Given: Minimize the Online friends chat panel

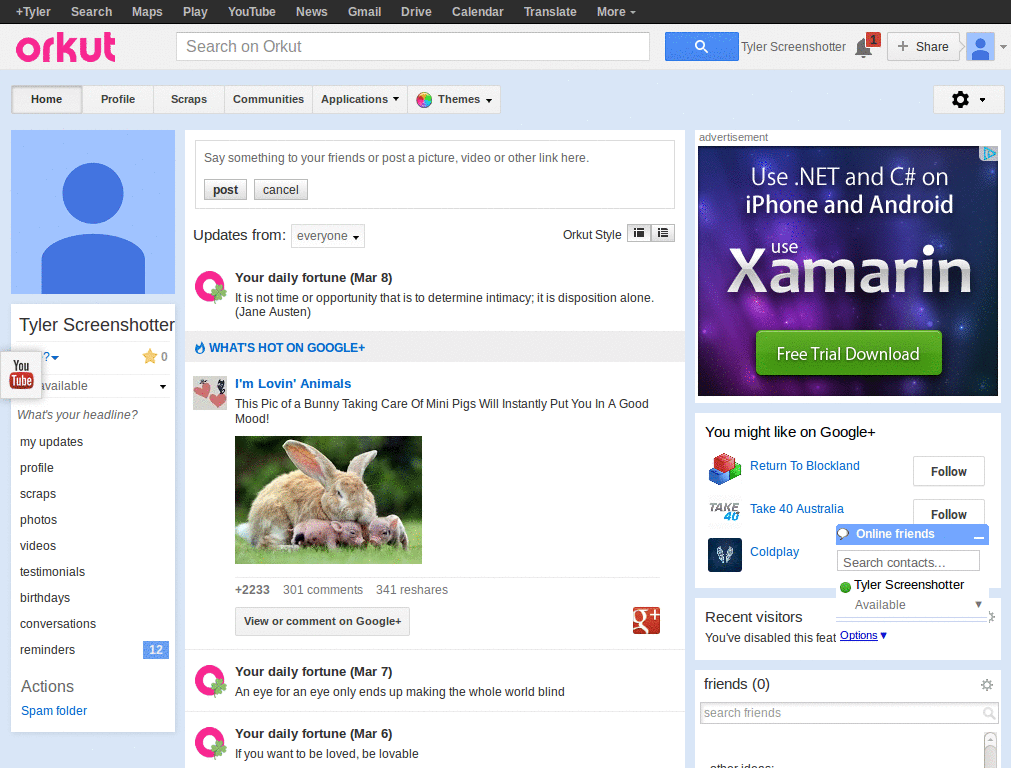Looking at the screenshot, I should pyautogui.click(x=978, y=536).
